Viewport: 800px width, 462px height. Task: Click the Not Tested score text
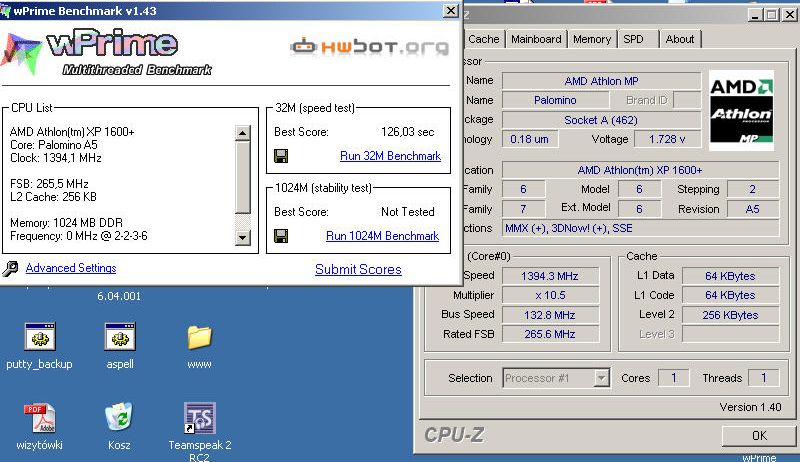(x=408, y=212)
